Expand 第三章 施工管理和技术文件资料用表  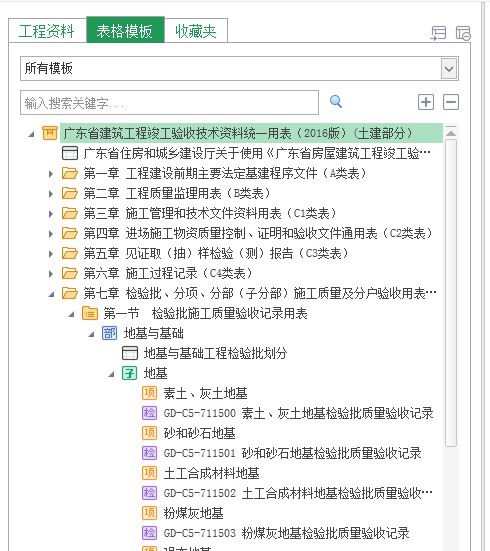pyautogui.click(x=51, y=214)
